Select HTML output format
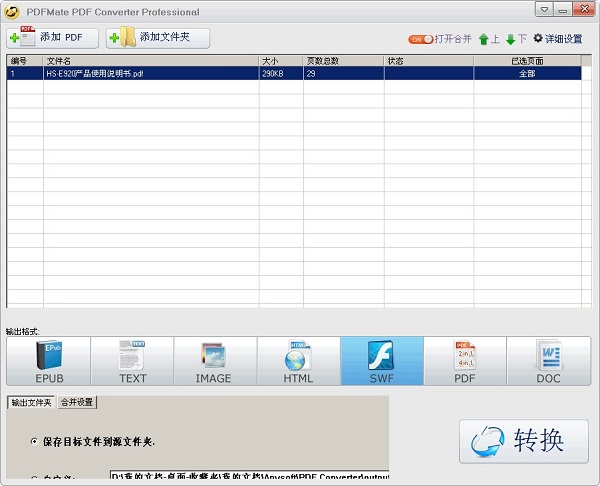Screen dimensions: 600x486 point(298,361)
